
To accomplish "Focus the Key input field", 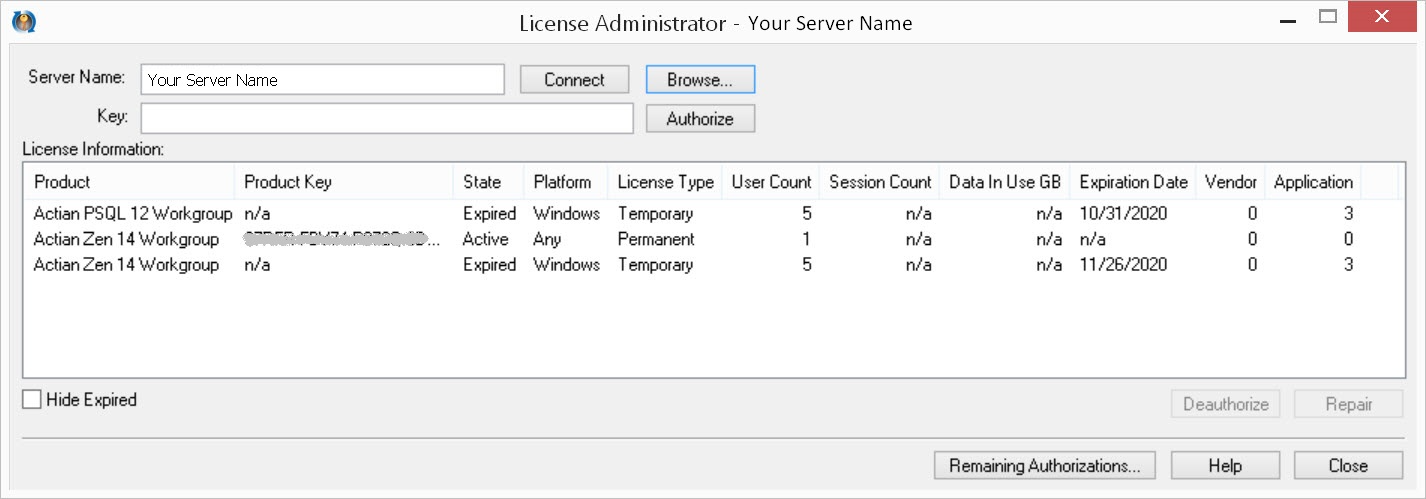I will click(387, 118).
